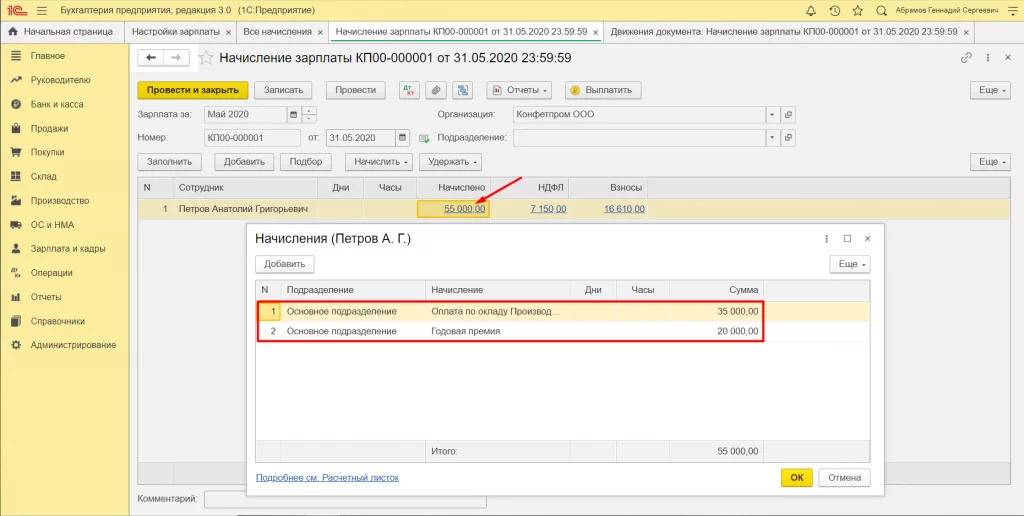The image size is (1024, 516).
Task: Open Взносы amount 16 610,00 link
Action: point(624,209)
